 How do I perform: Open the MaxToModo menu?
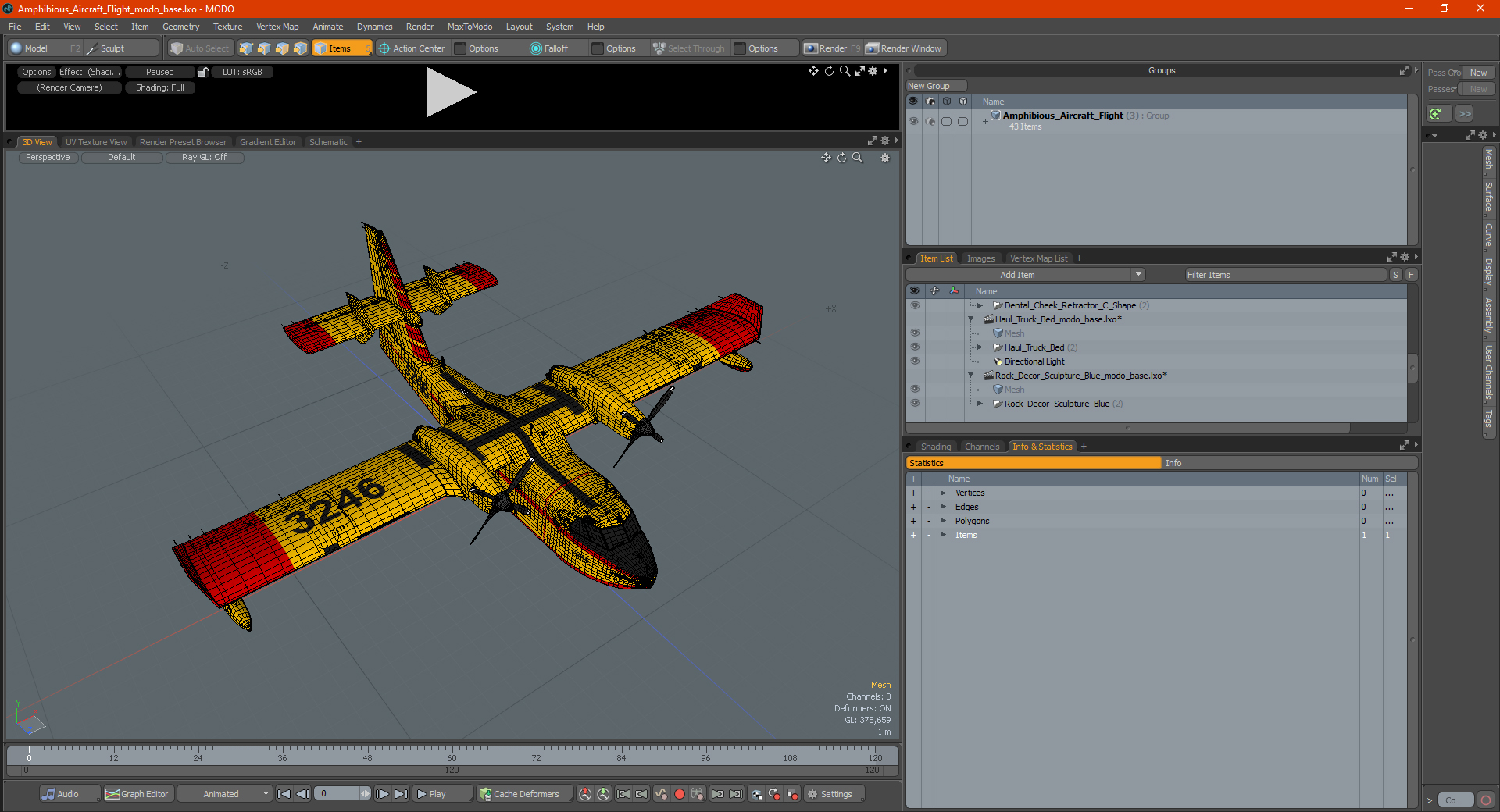(x=470, y=27)
